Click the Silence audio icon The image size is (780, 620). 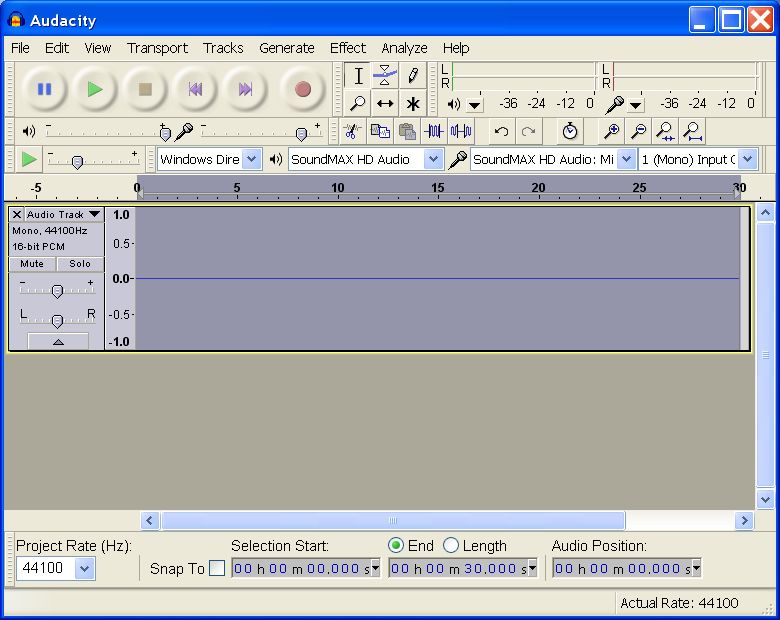(x=461, y=131)
